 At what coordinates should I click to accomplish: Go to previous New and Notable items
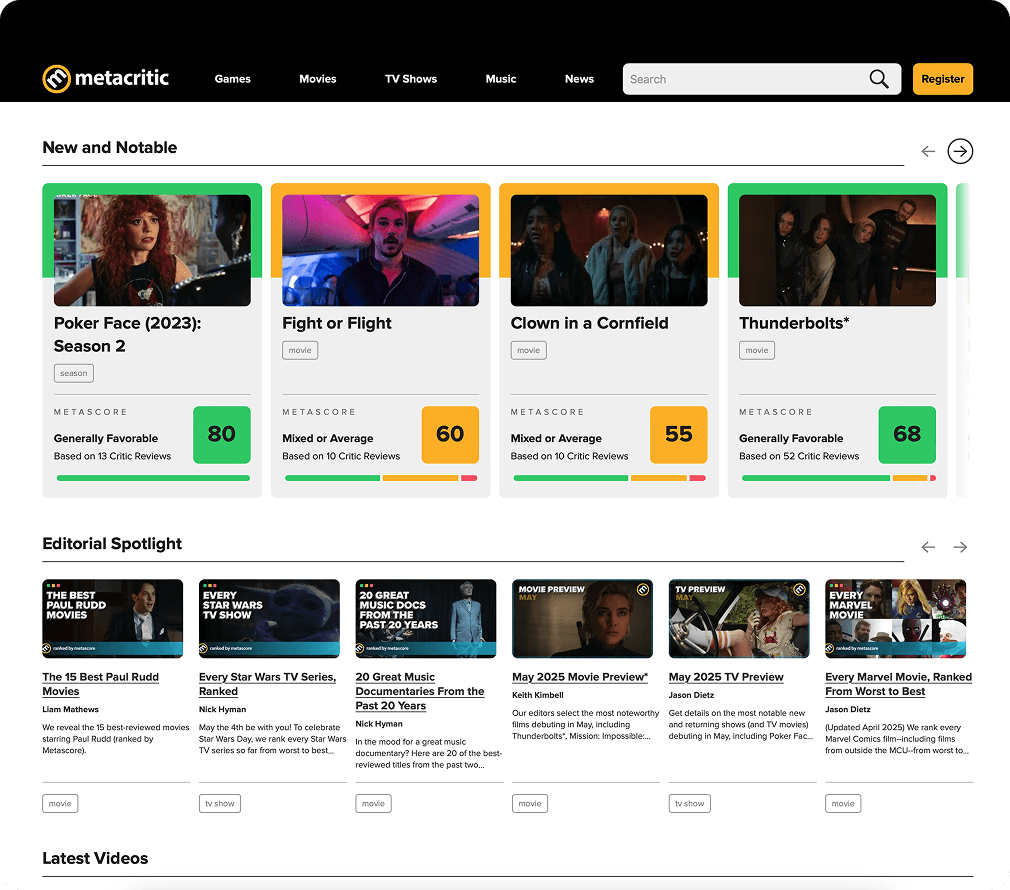click(x=928, y=151)
